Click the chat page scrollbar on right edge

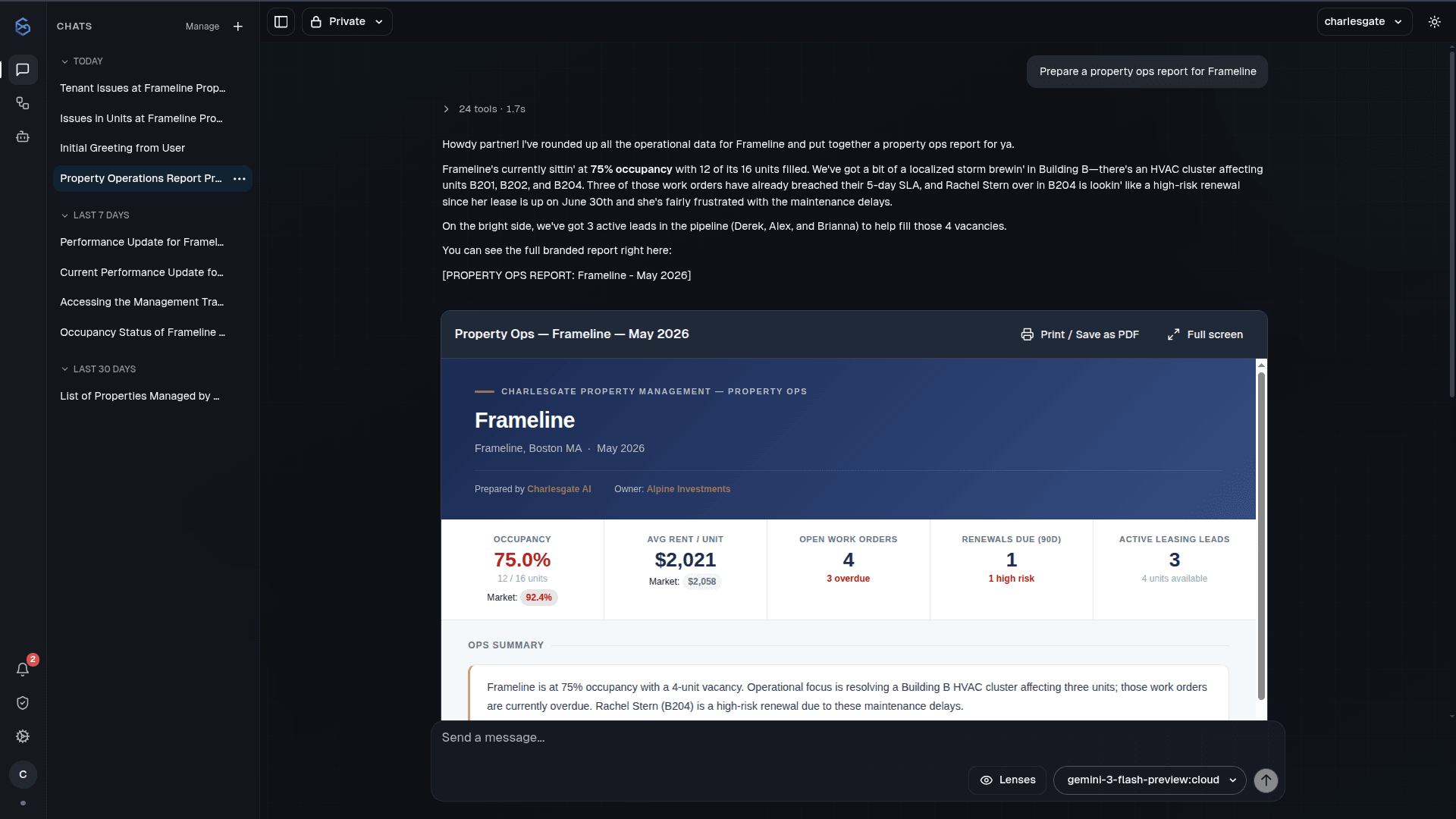point(1451,224)
